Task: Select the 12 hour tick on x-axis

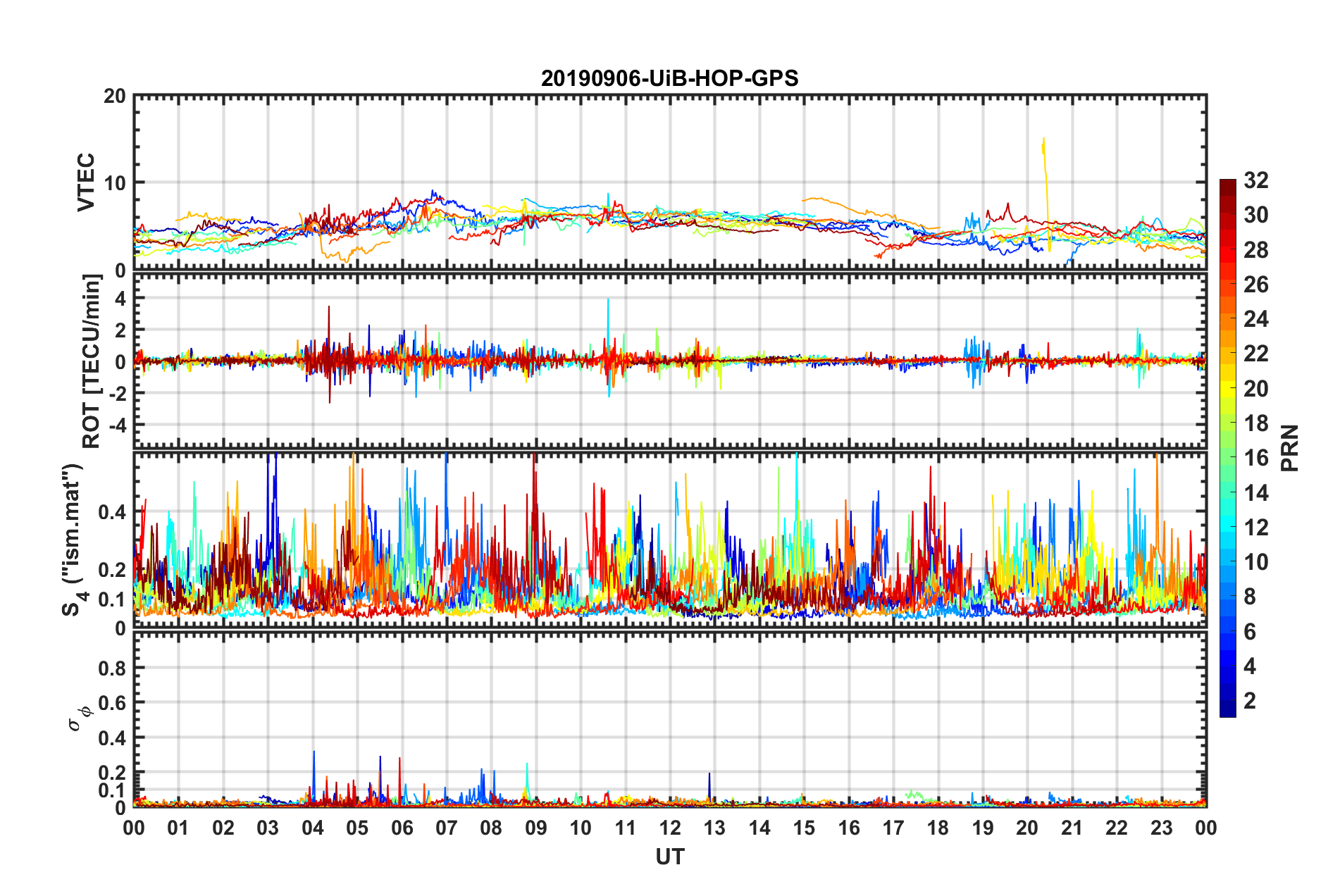Action: [670, 828]
